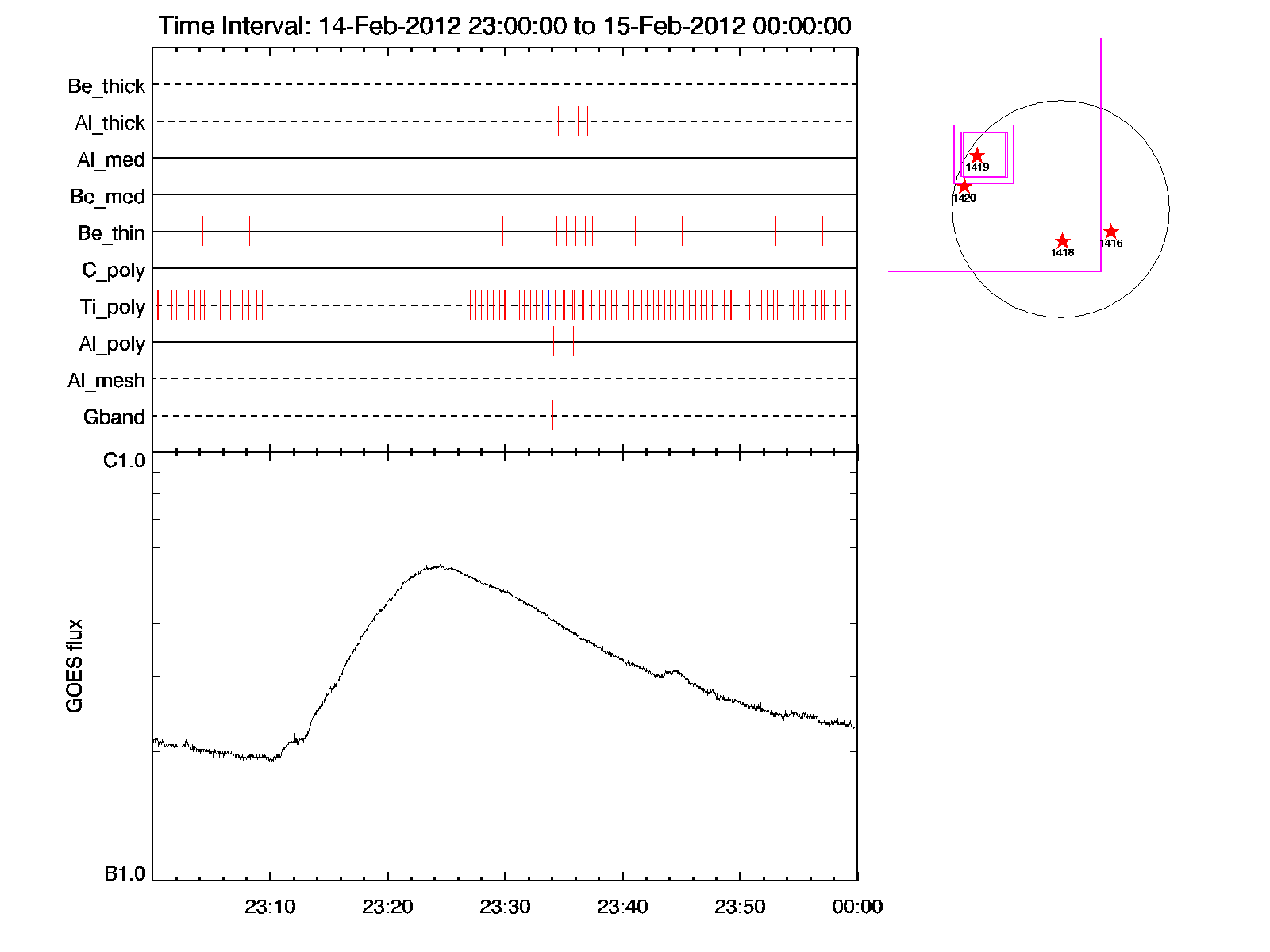Click the rightmost red Al_thick marker
The image size is (1270, 952).
coord(587,121)
